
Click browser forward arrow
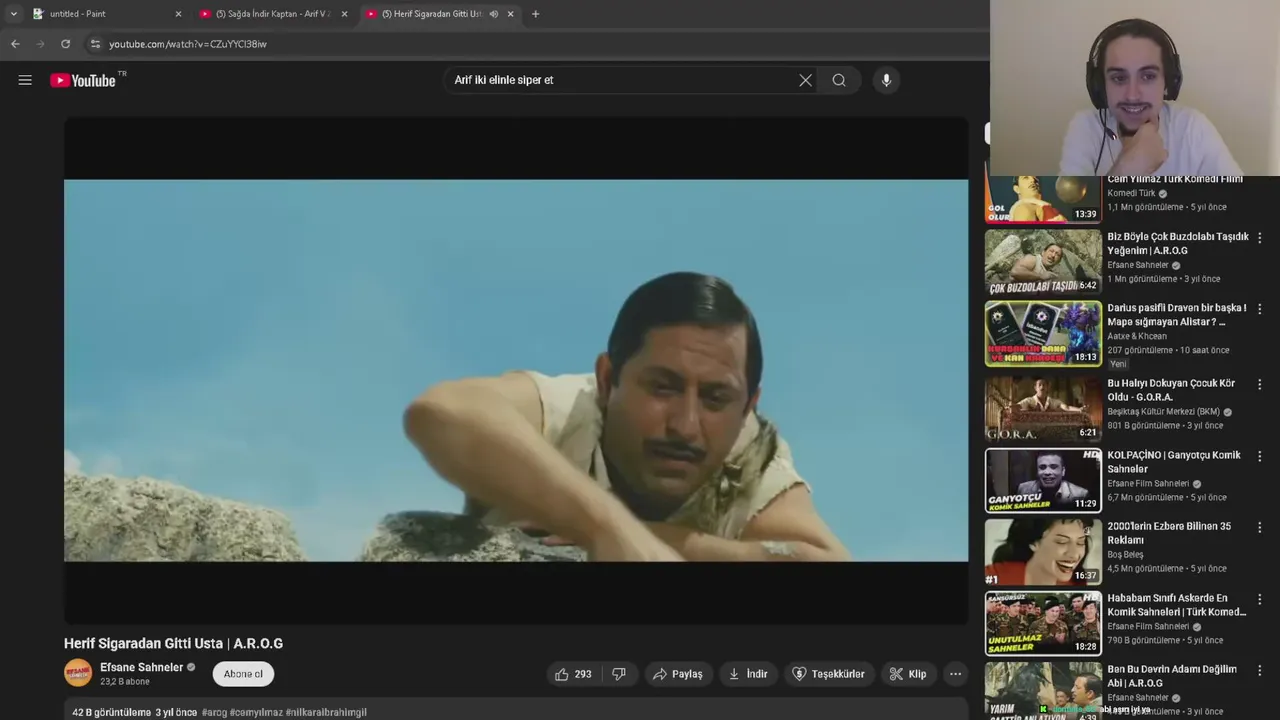point(40,44)
